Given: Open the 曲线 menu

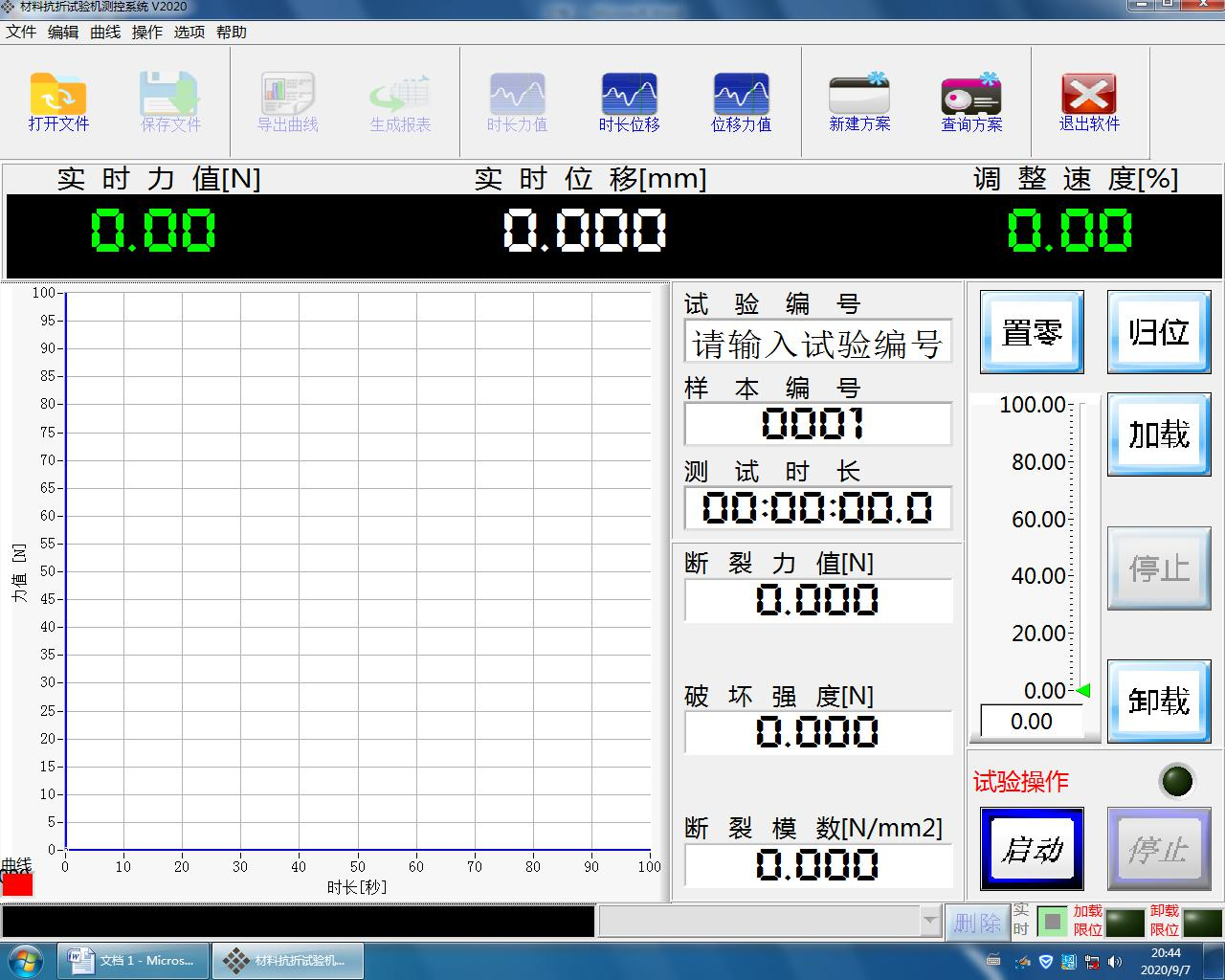Looking at the screenshot, I should pos(105,32).
